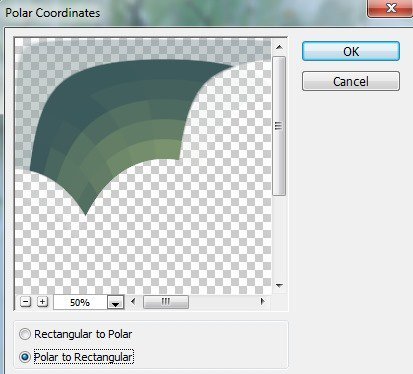Click the horizontal scrollbar thumb of the preview

(166, 302)
